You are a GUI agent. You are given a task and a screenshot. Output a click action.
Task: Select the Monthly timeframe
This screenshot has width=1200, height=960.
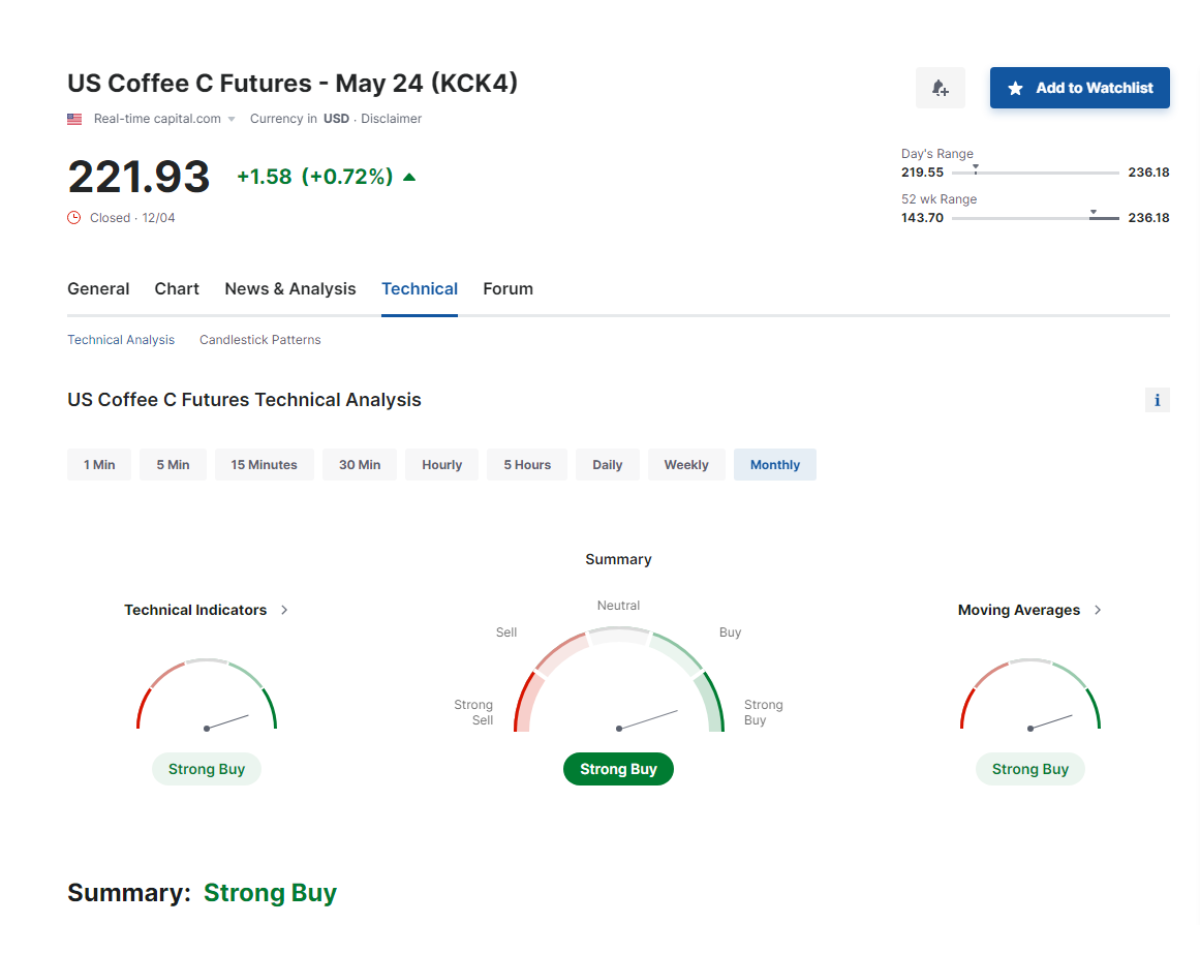pyautogui.click(x=775, y=465)
